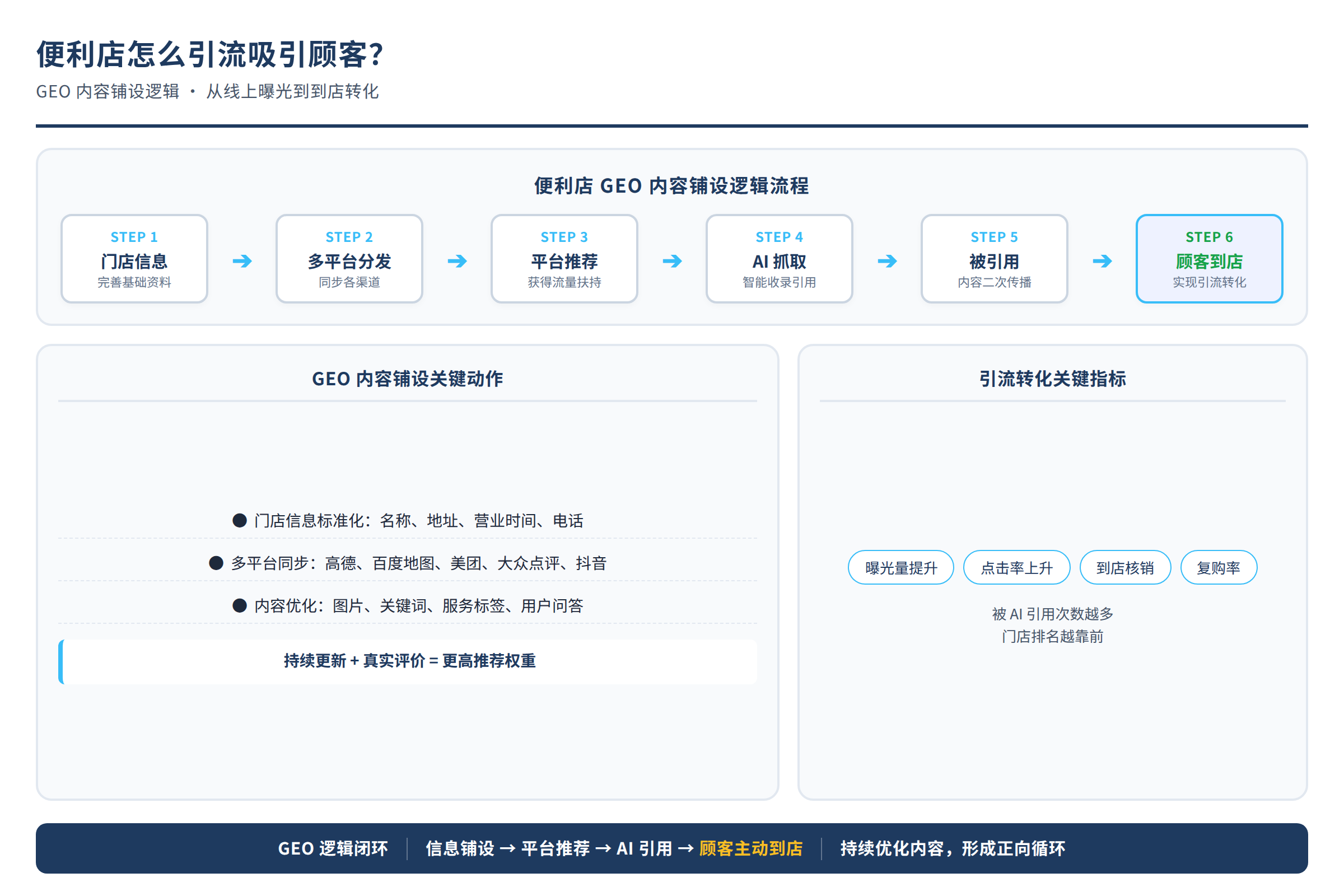The width and height of the screenshot is (1344, 896).
Task: Click the 到店核销 pill tag
Action: 1125,567
